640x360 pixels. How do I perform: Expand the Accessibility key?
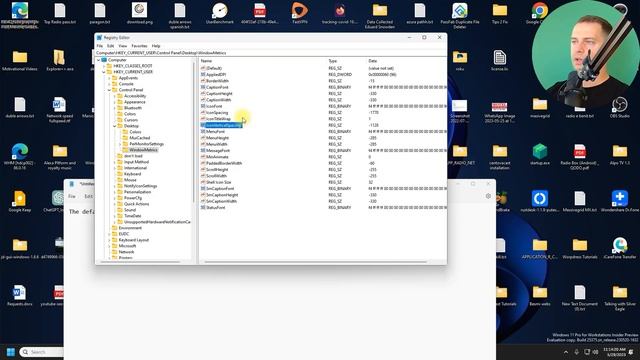pos(115,96)
